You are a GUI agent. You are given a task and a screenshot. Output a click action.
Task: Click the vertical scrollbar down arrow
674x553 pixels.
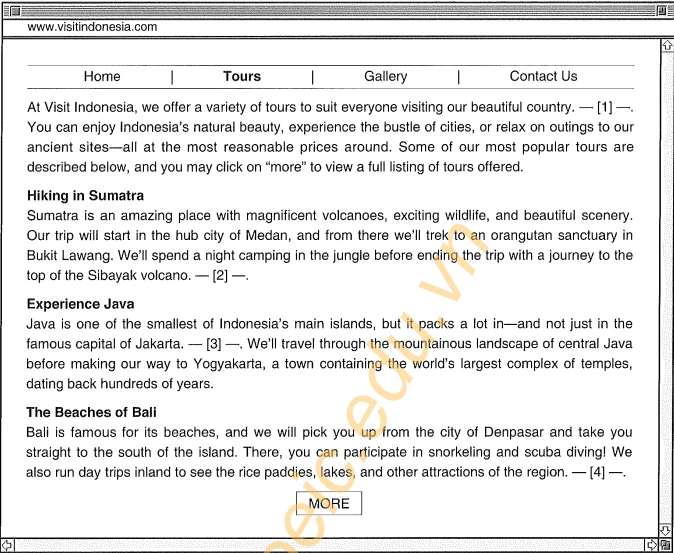point(667,529)
